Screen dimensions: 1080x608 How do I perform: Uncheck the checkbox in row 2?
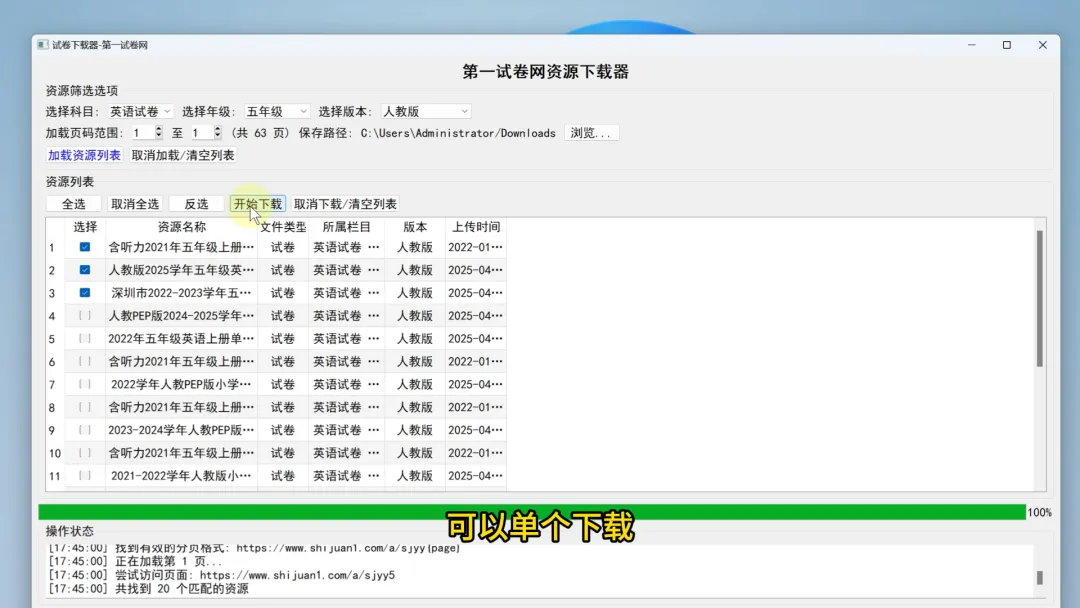(85, 270)
